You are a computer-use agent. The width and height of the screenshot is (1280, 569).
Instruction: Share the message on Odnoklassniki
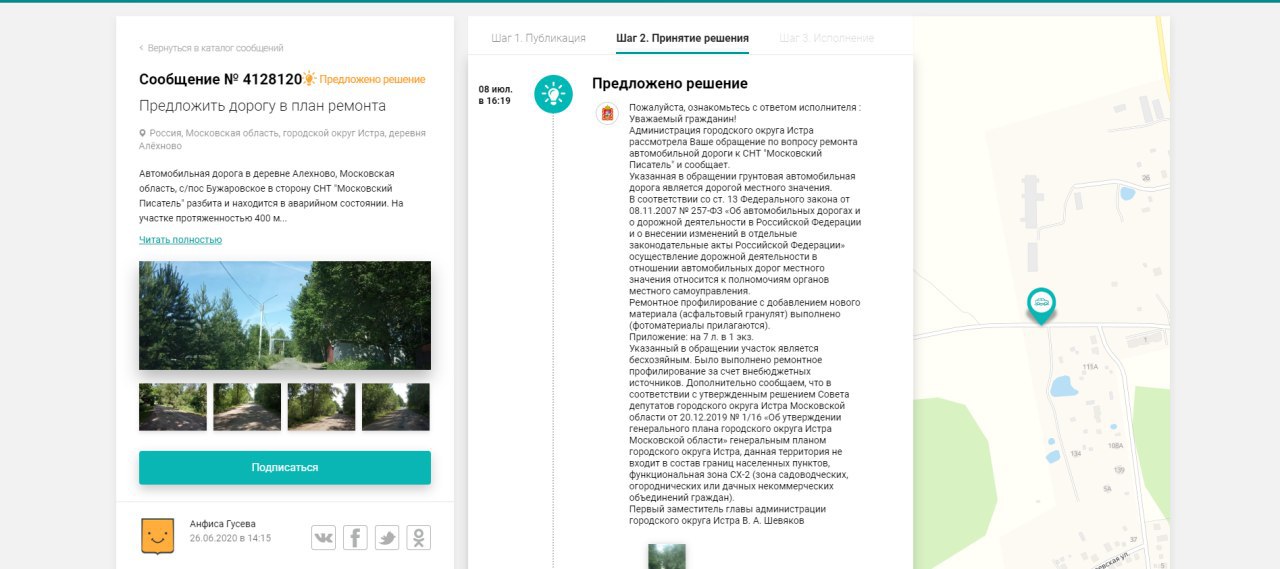[418, 537]
